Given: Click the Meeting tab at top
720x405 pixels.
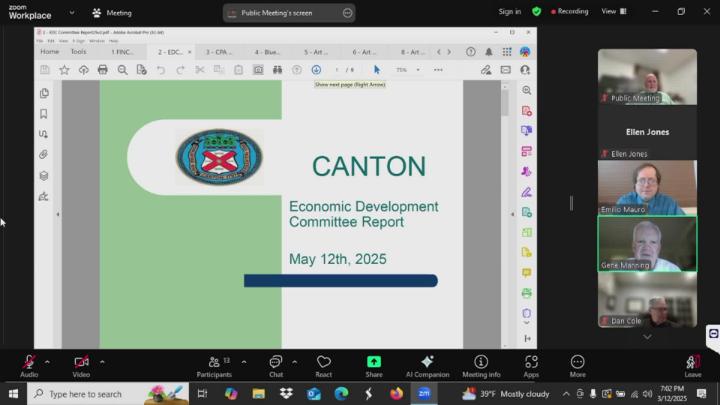Looking at the screenshot, I should (112, 13).
